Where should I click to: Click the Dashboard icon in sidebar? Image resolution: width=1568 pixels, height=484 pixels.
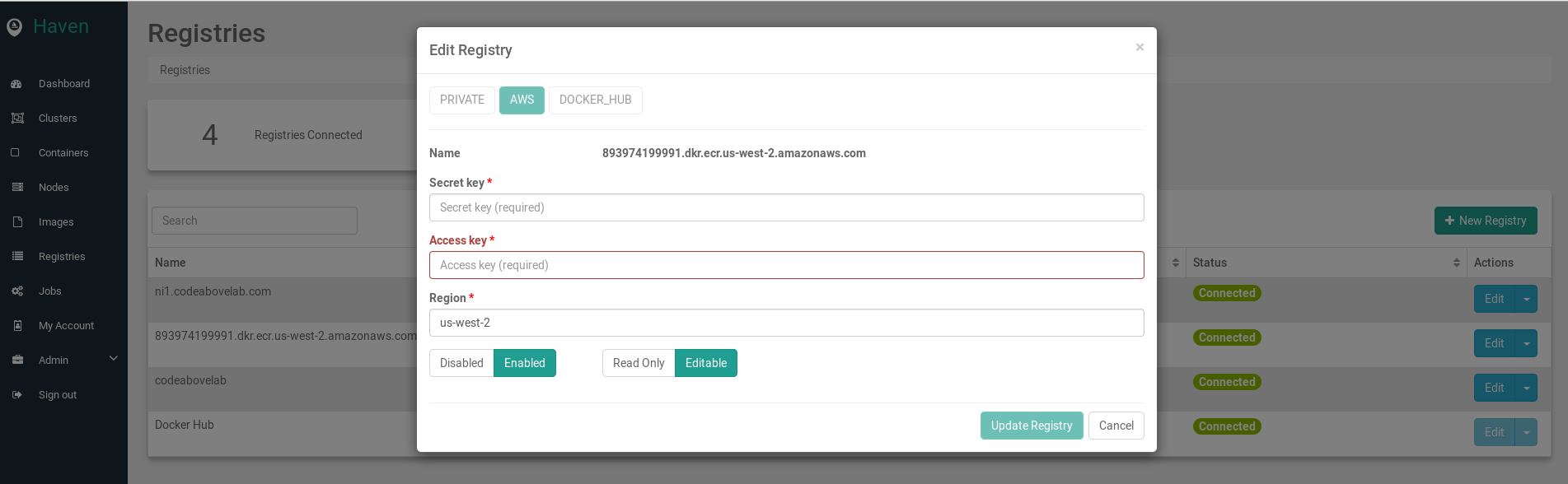[16, 84]
